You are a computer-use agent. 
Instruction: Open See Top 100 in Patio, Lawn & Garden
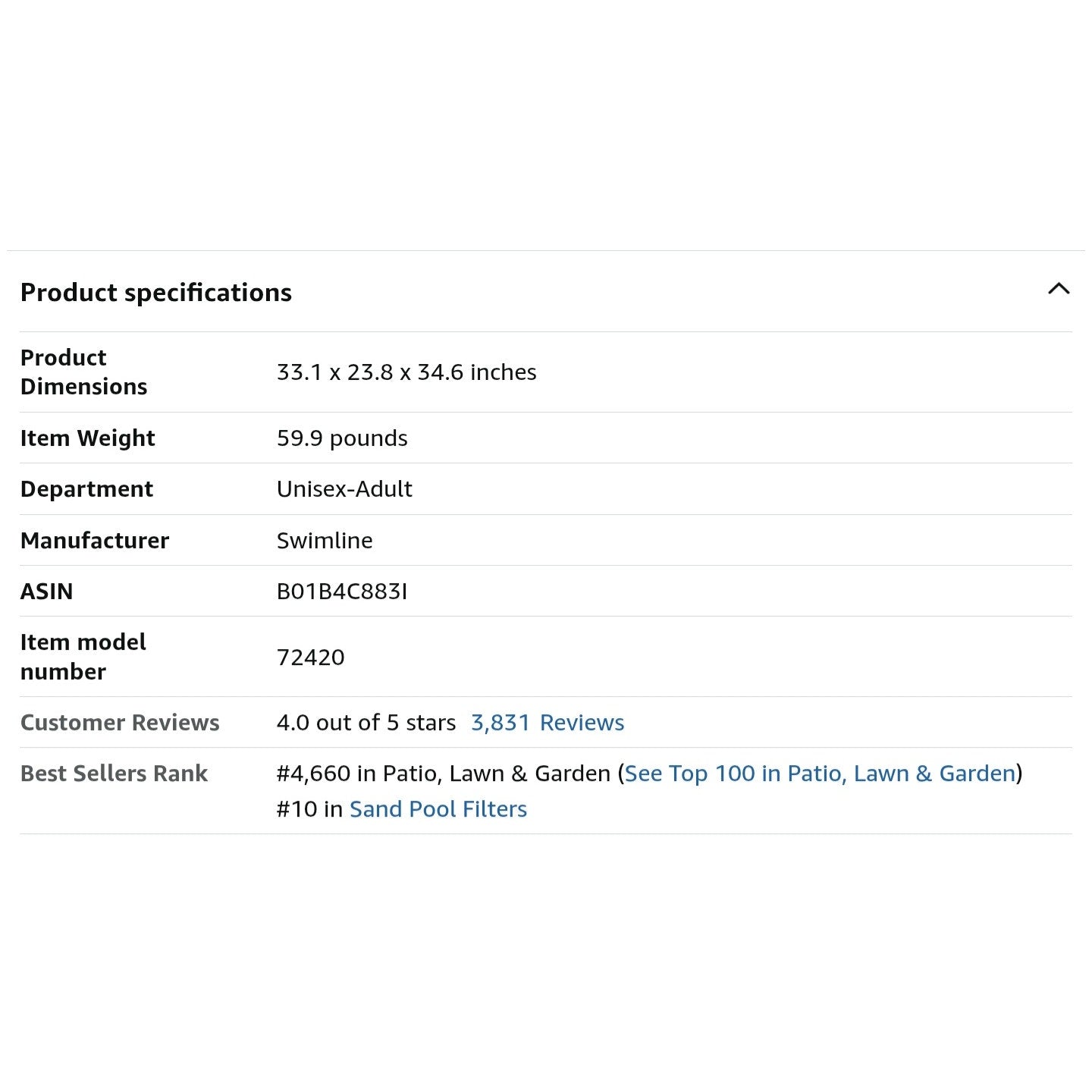click(820, 773)
